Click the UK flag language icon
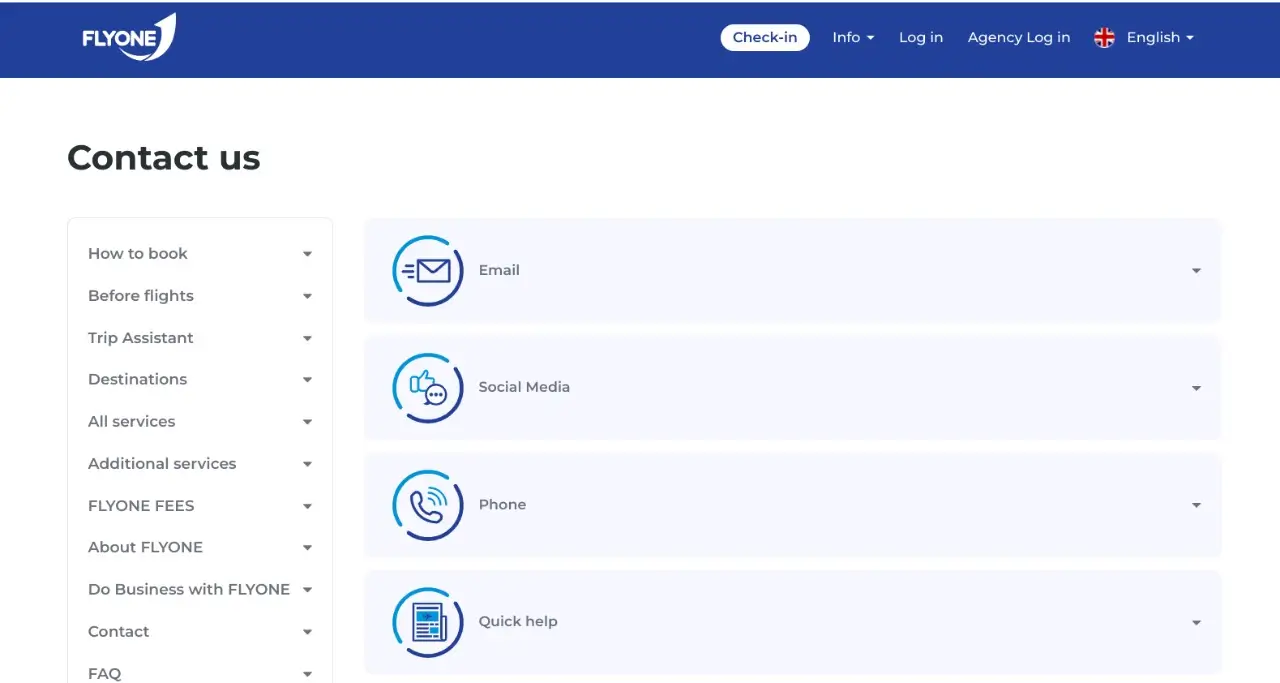 [x=1104, y=38]
